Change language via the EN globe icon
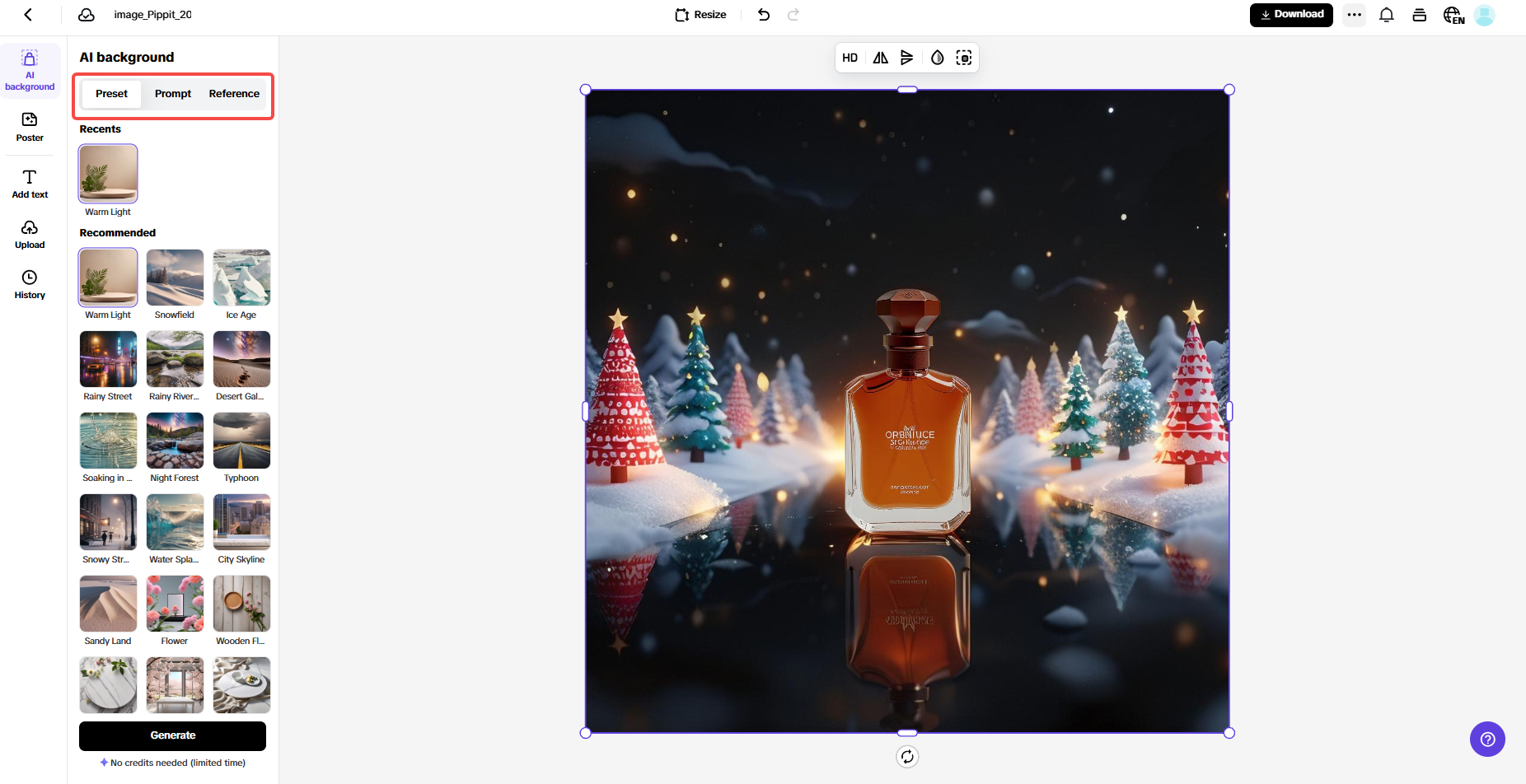 pyautogui.click(x=1453, y=15)
